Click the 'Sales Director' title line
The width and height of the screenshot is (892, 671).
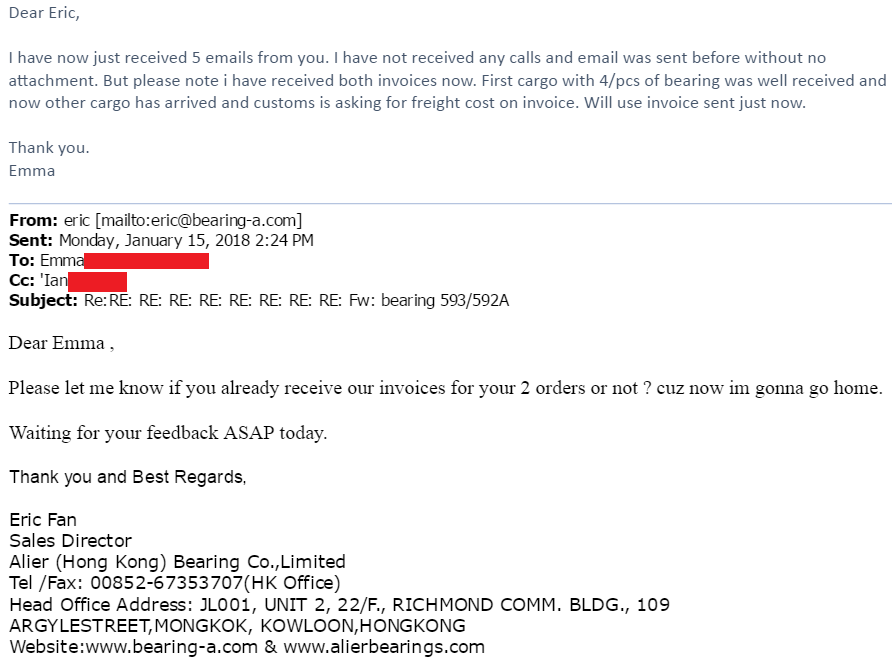(x=71, y=541)
